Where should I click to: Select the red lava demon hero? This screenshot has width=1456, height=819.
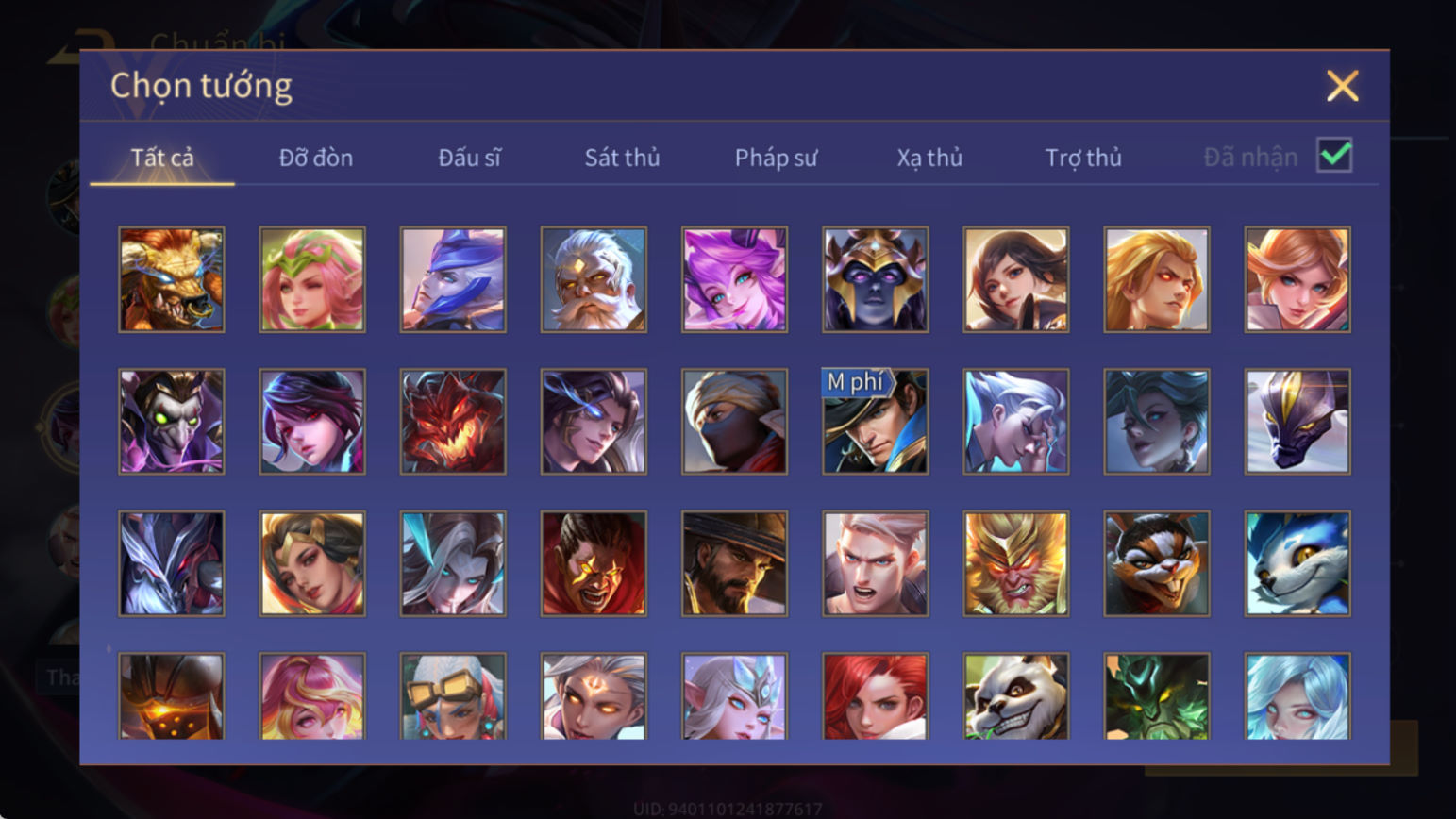[453, 421]
